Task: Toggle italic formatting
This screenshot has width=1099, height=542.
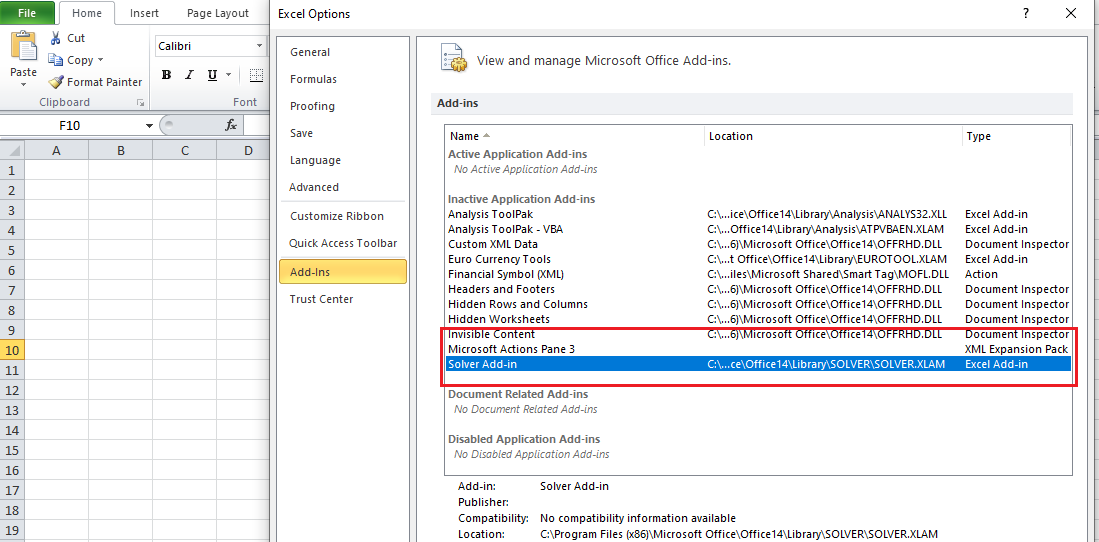Action: 189,75
